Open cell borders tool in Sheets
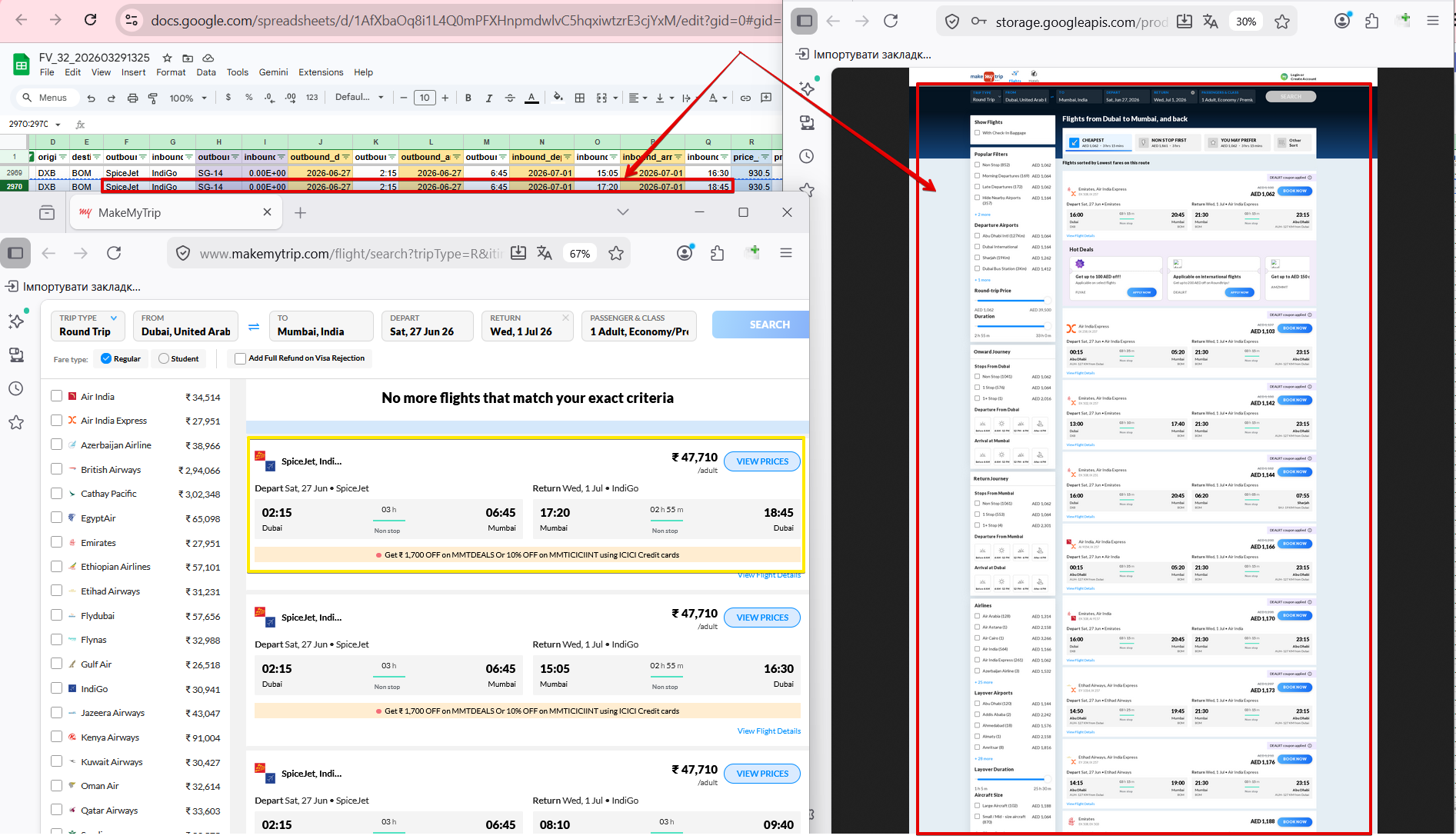The image size is (1456, 839). [x=580, y=98]
